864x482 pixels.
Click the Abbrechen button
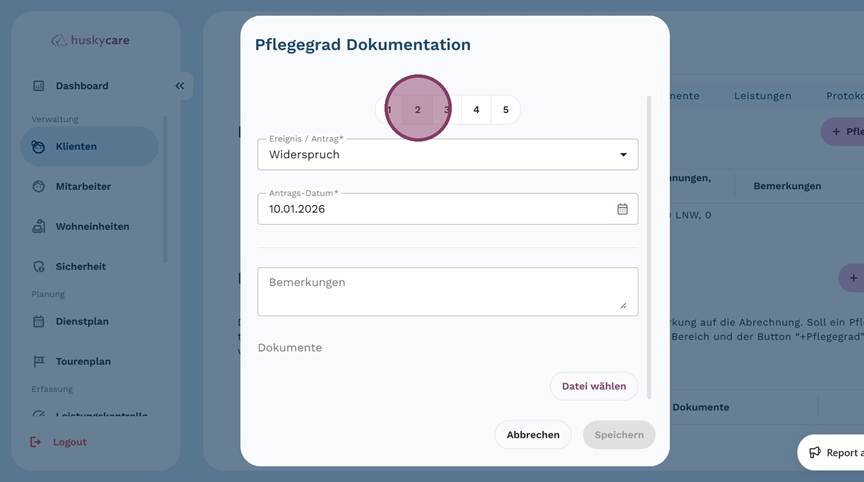[x=533, y=435]
